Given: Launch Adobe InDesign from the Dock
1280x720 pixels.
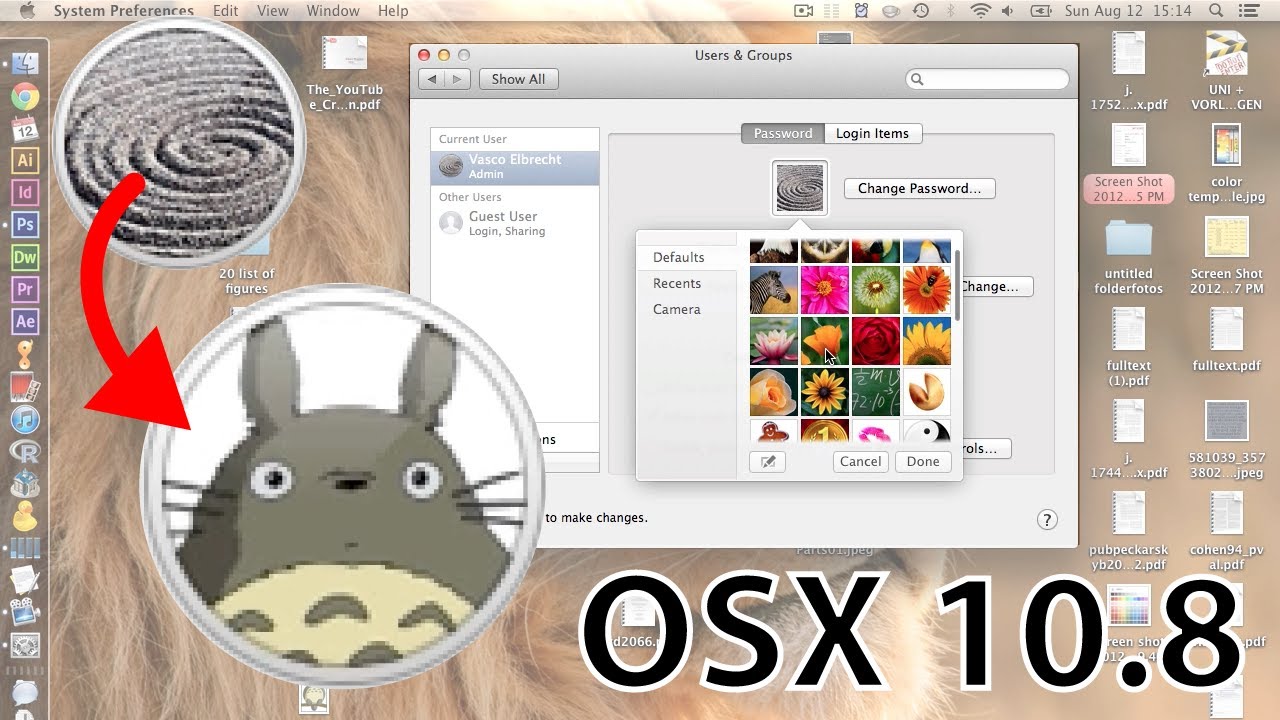Looking at the screenshot, I should click(x=25, y=192).
